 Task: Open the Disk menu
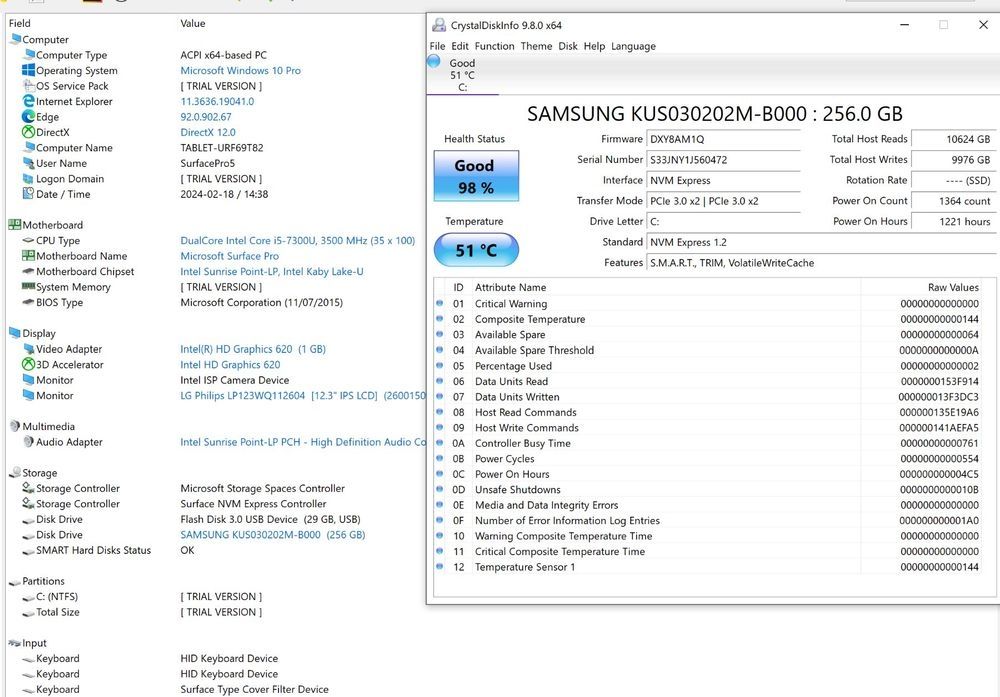568,46
